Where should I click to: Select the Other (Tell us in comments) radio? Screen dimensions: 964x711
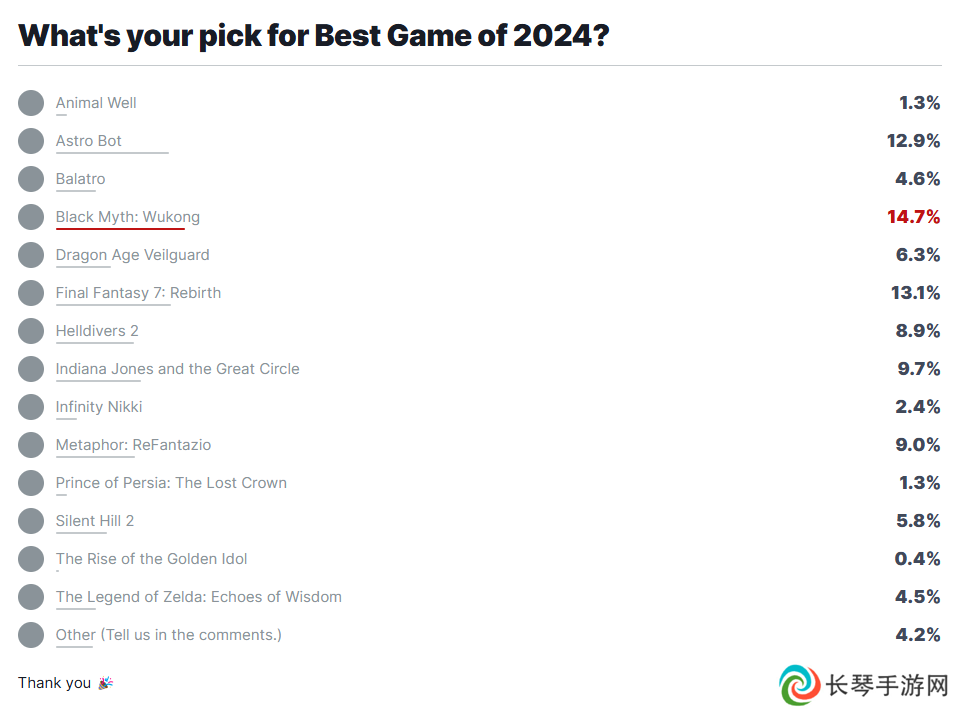click(x=31, y=635)
